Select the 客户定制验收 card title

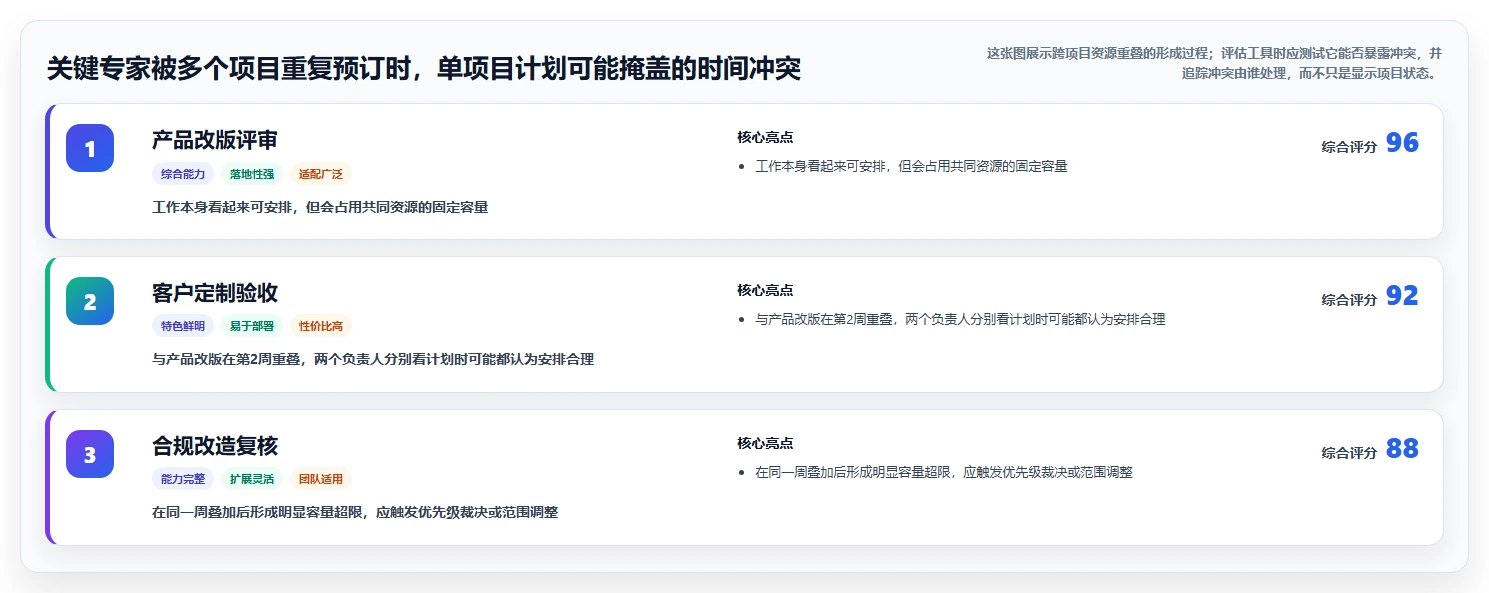click(x=215, y=293)
